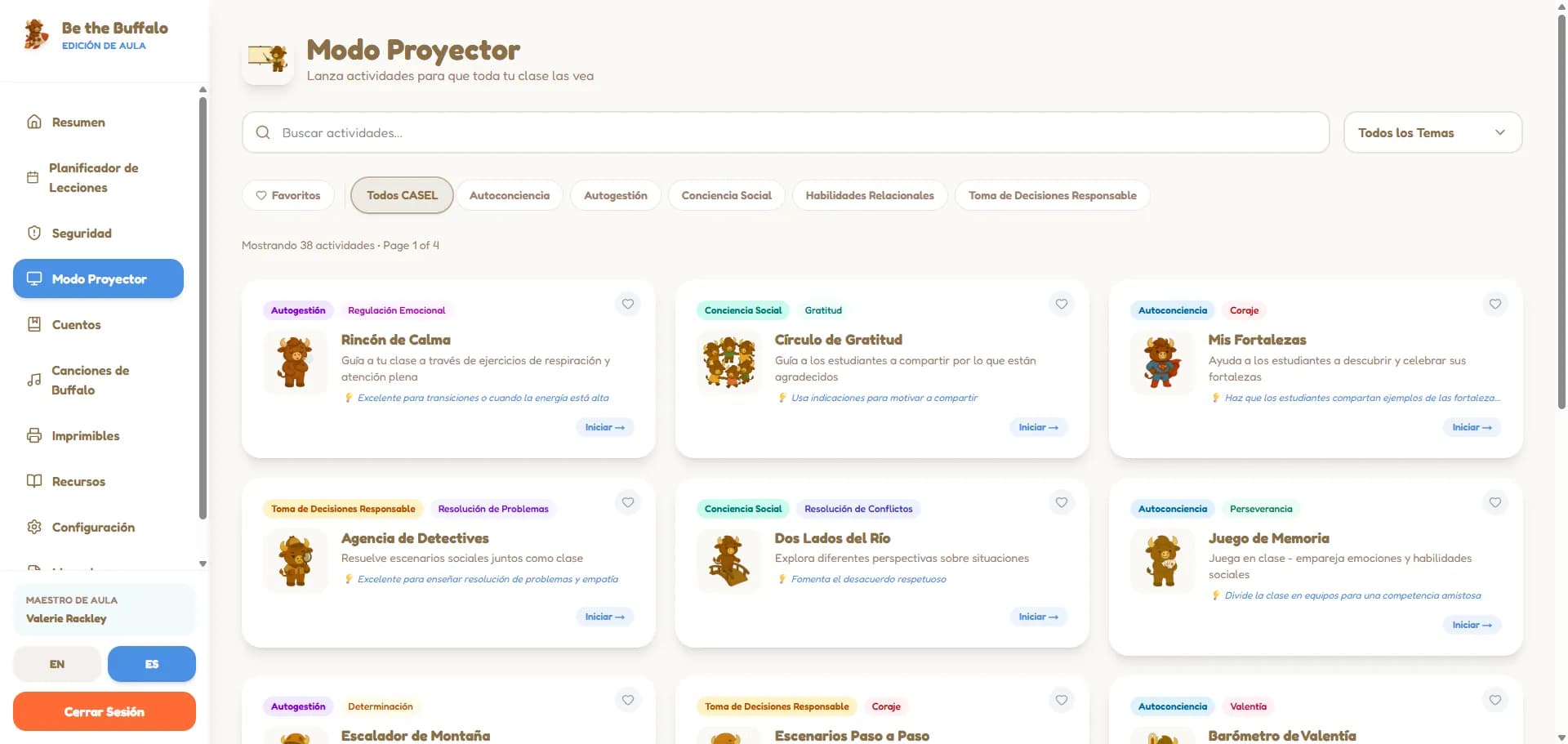Click the Buscar actividades search field

pyautogui.click(x=786, y=132)
